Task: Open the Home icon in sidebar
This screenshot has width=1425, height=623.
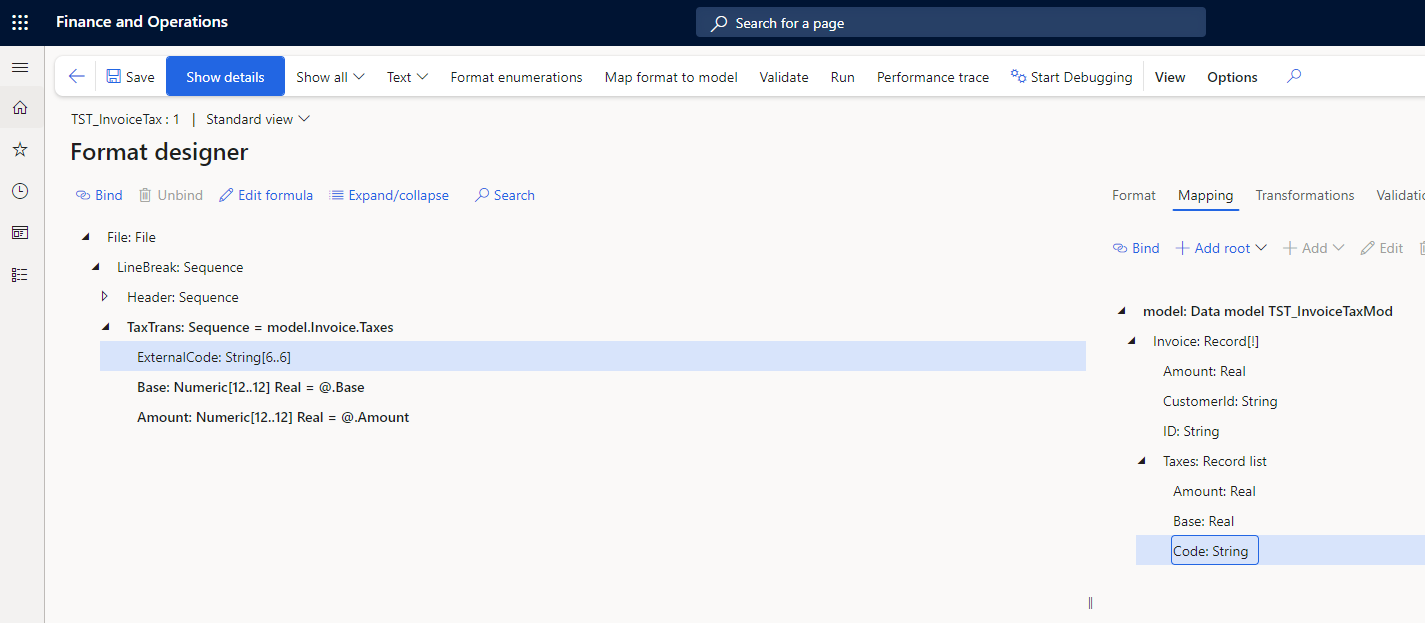Action: [20, 108]
